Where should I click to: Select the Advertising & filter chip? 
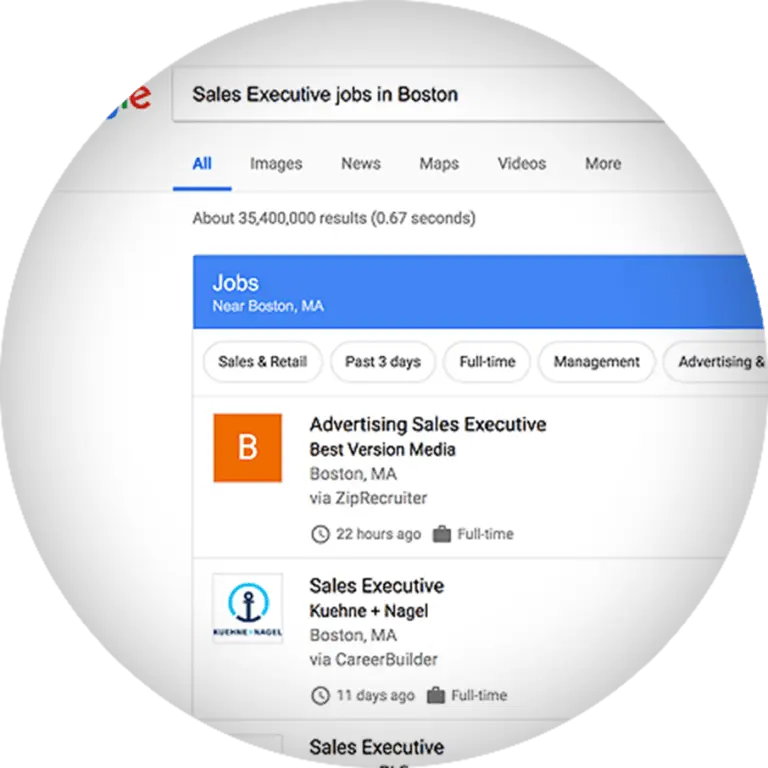pos(716,362)
